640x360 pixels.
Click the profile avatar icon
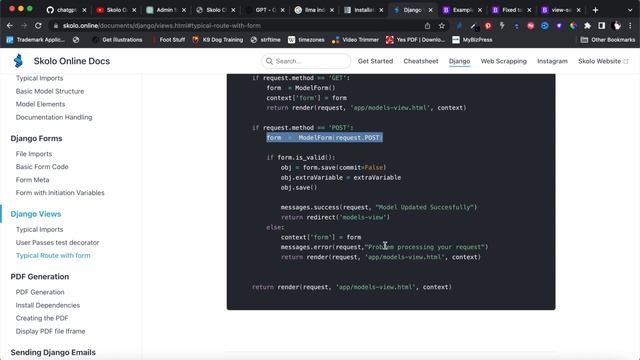[x=617, y=26]
